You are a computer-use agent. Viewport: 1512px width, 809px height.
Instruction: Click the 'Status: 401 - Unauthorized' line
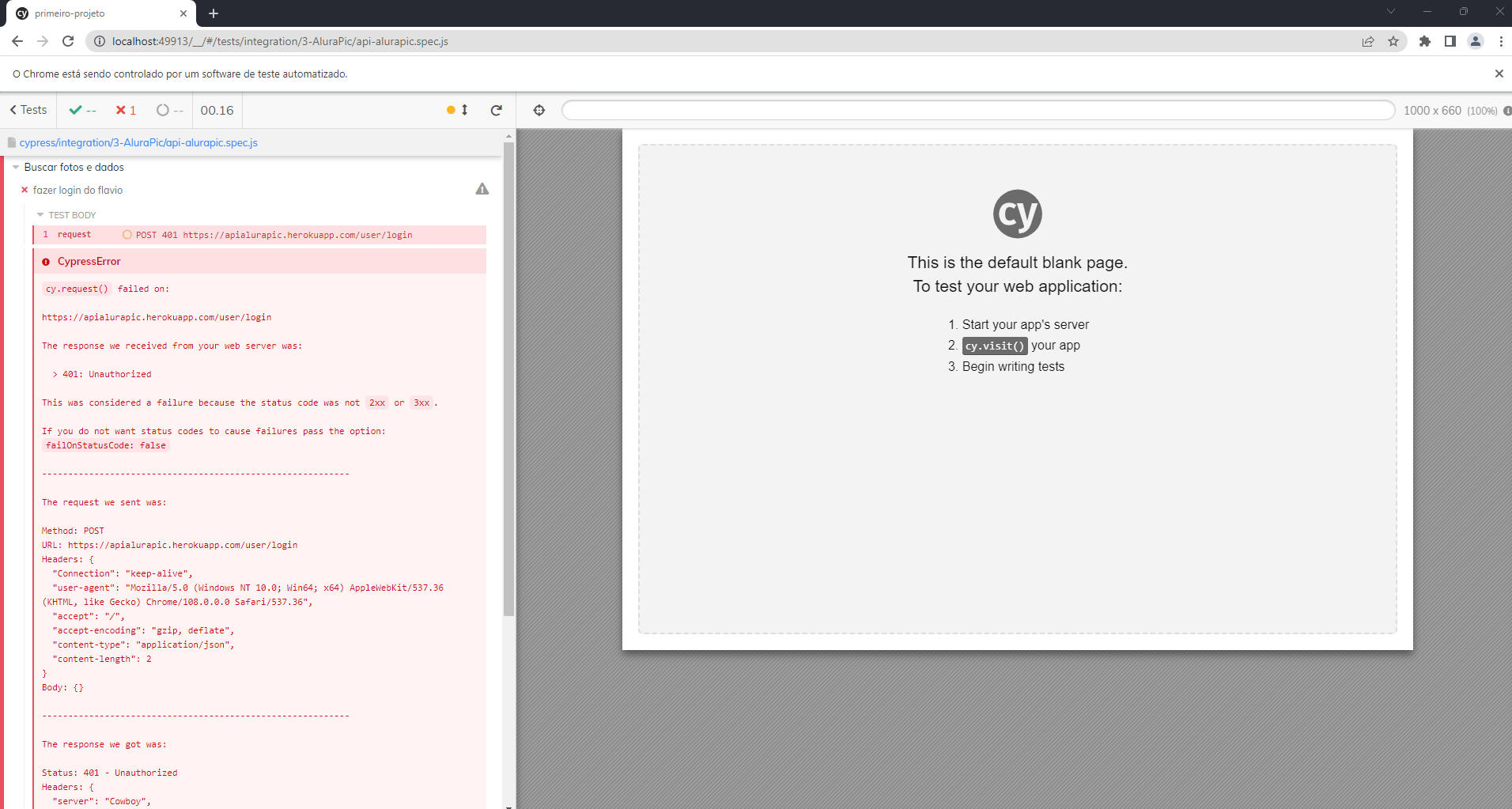pyautogui.click(x=110, y=773)
